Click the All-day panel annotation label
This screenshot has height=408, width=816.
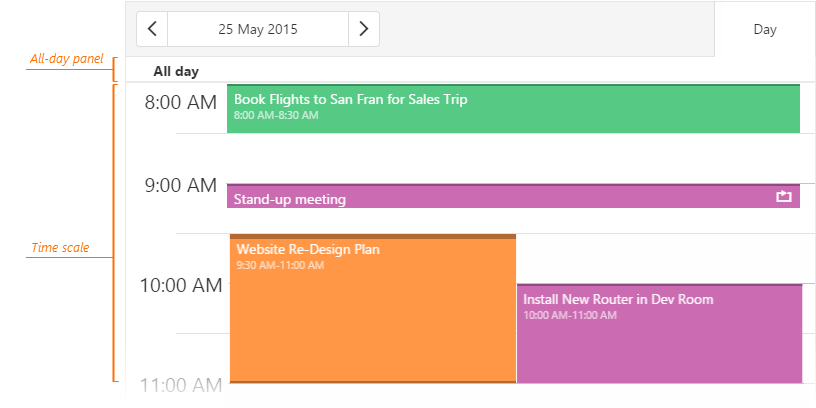click(66, 60)
